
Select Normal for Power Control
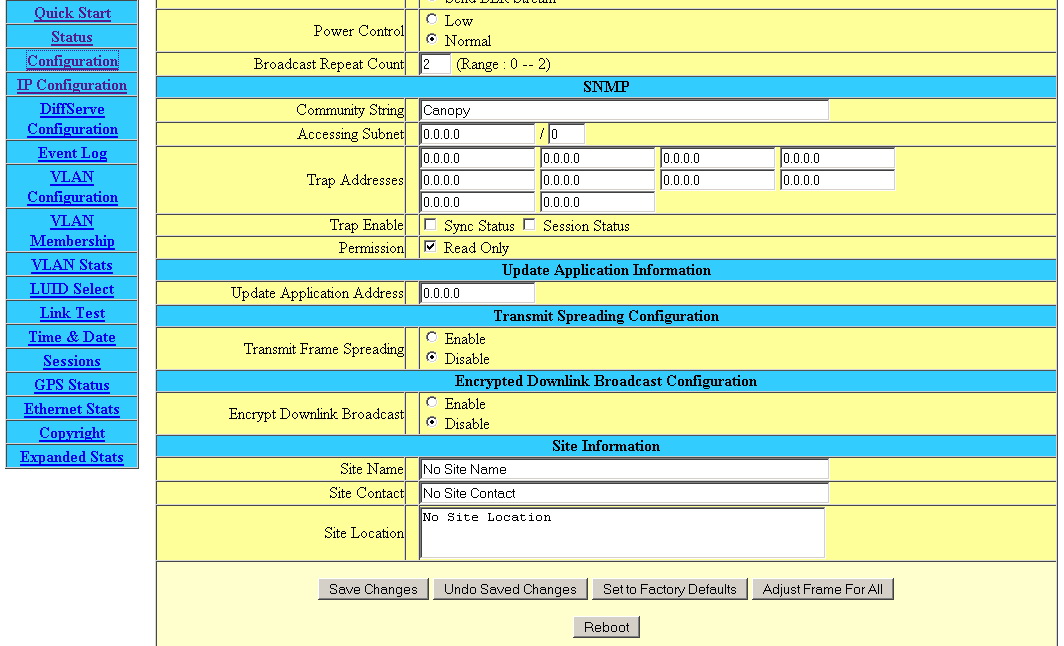click(432, 39)
